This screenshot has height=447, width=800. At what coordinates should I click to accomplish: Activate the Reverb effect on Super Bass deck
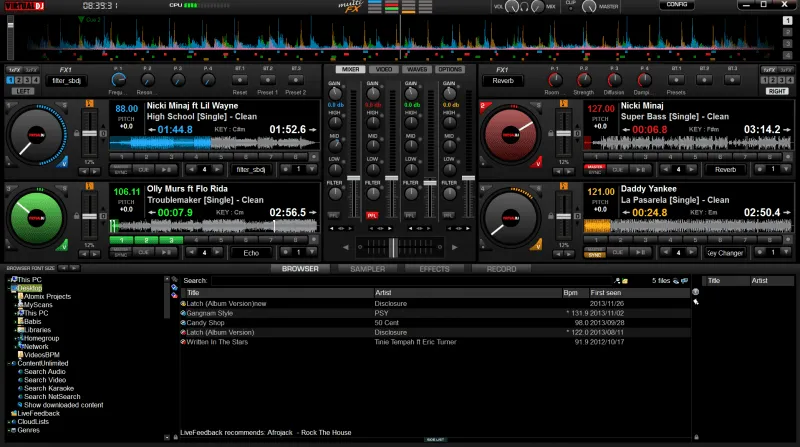pos(725,169)
